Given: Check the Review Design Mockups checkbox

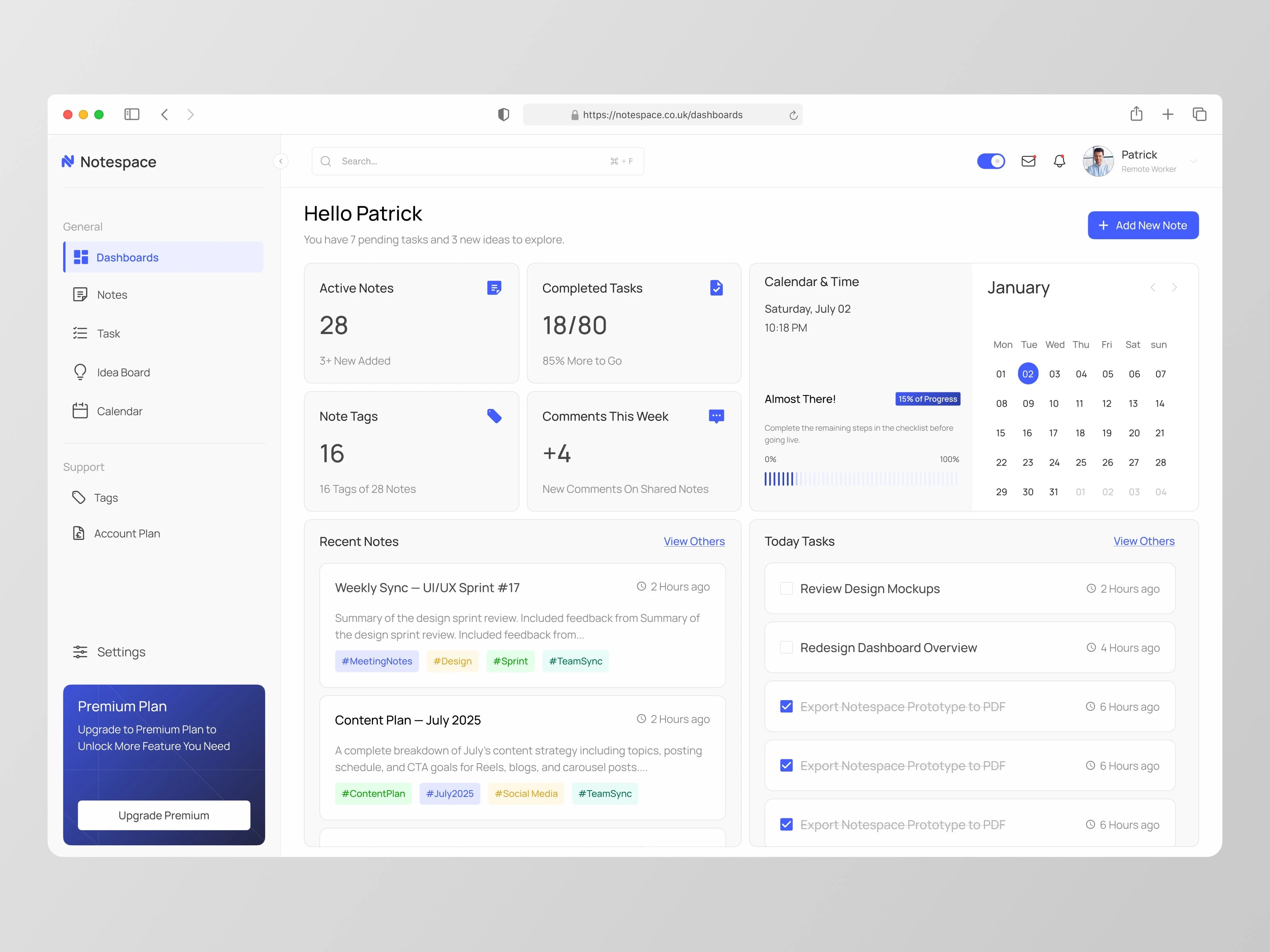Looking at the screenshot, I should pos(787,589).
